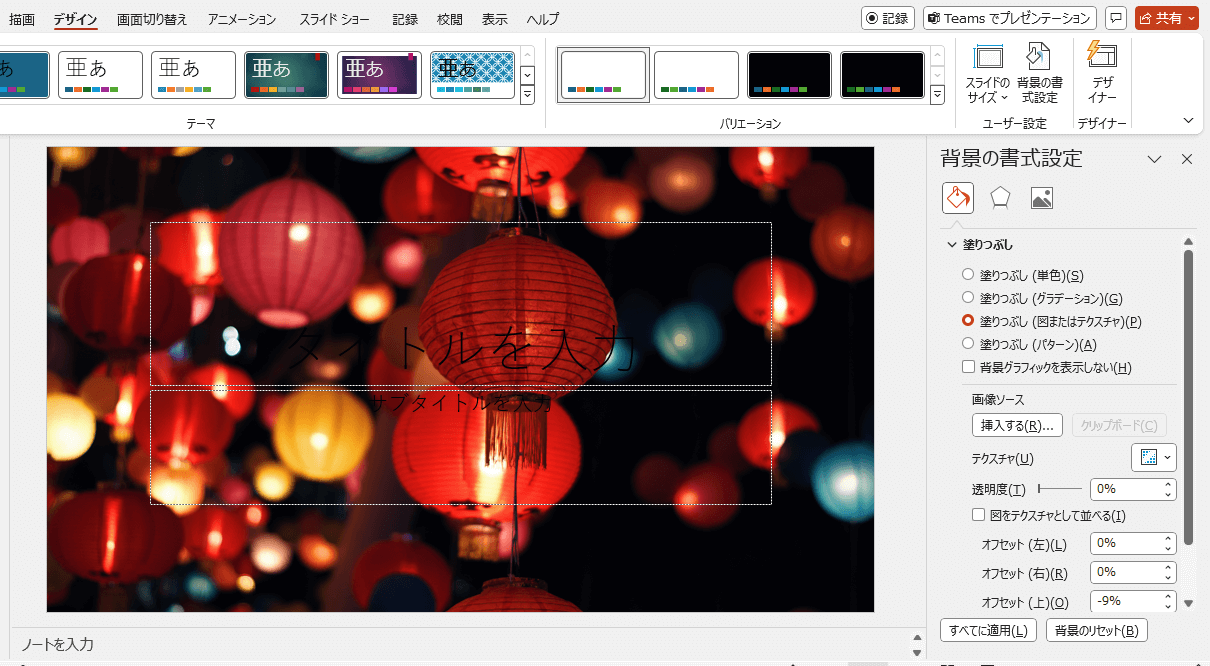Image resolution: width=1210 pixels, height=666 pixels.
Task: Open the アニメーション tab
Action: click(242, 19)
